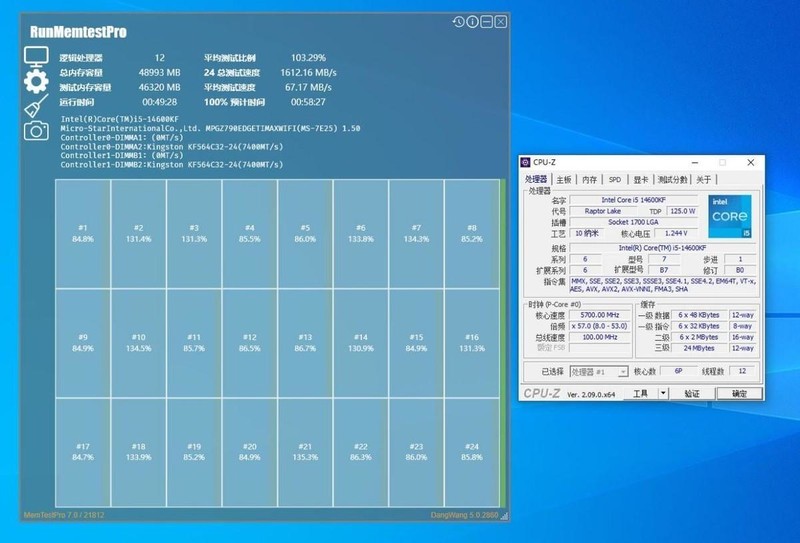Select memtest tile #2 at 131.4%

click(138, 234)
